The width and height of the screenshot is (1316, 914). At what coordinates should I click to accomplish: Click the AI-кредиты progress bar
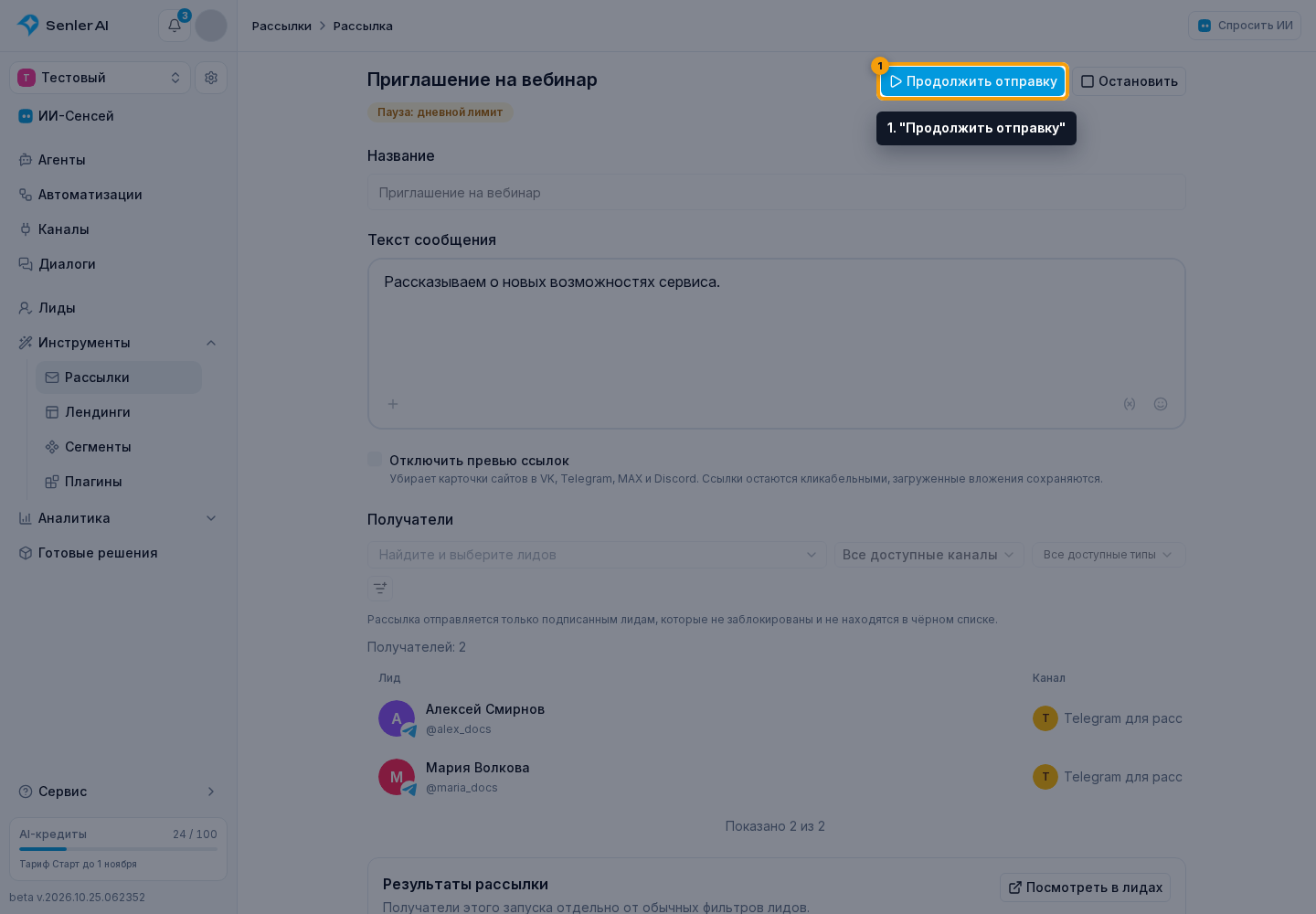(118, 849)
